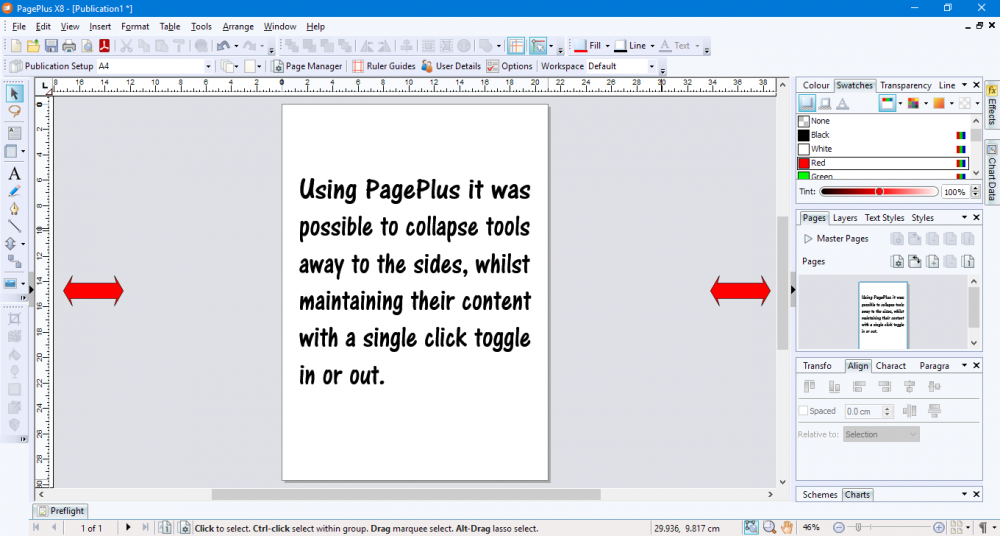Click the Options button
The image size is (1000, 536).
click(x=510, y=66)
